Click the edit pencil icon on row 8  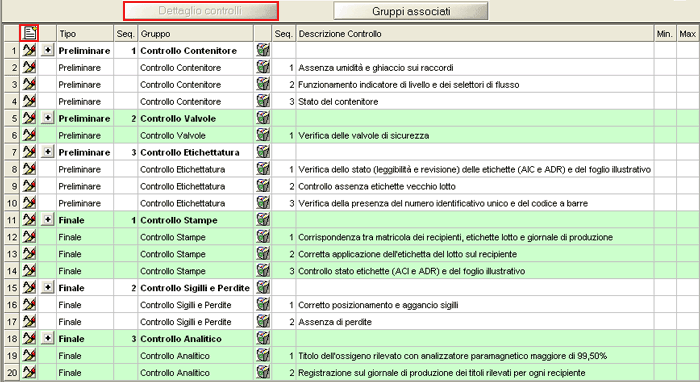point(29,169)
